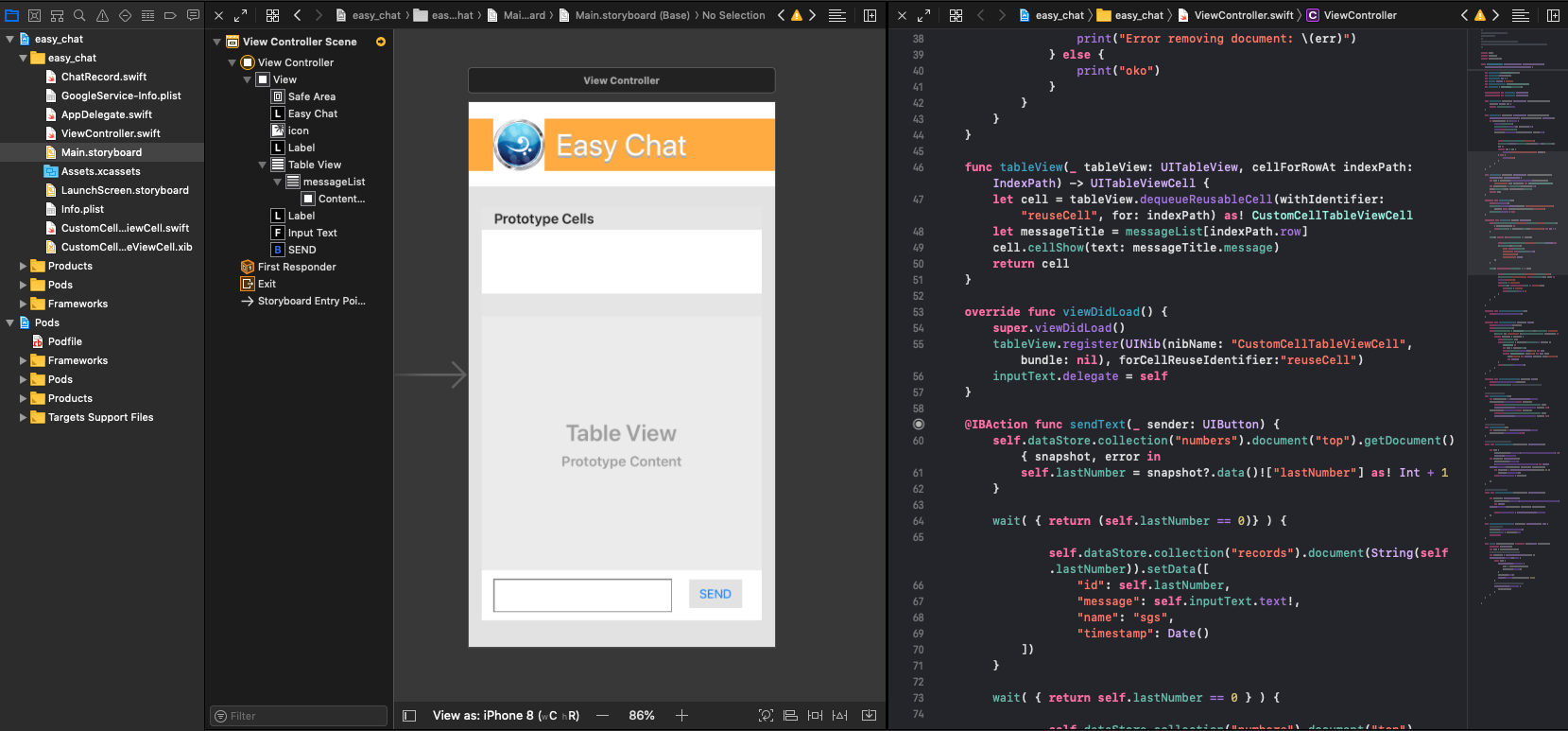Click SEND button on the storyboard canvas
This screenshot has width=1568, height=731.
(715, 594)
